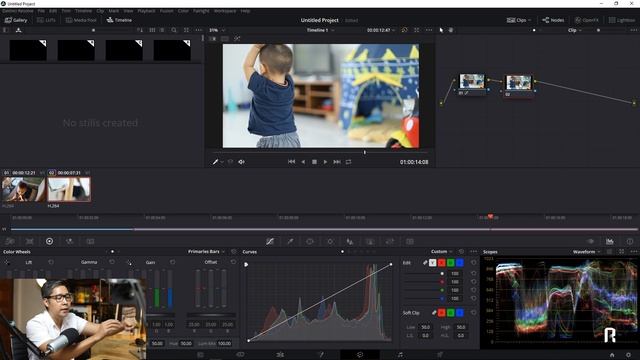Open the RGB Mixer palette icon

coord(69,241)
